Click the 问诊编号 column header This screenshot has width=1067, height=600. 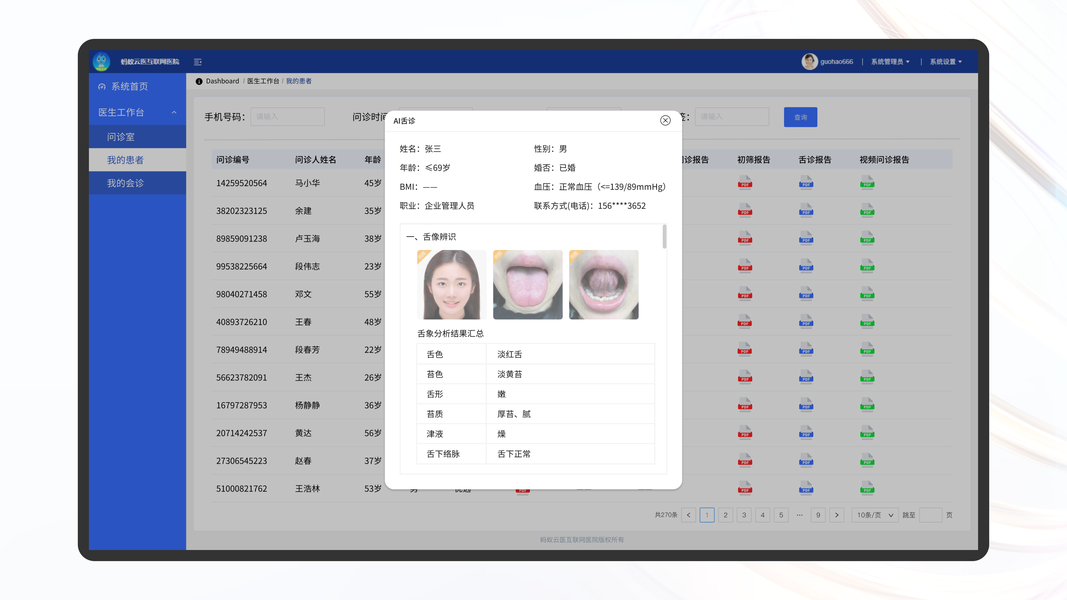tap(233, 160)
